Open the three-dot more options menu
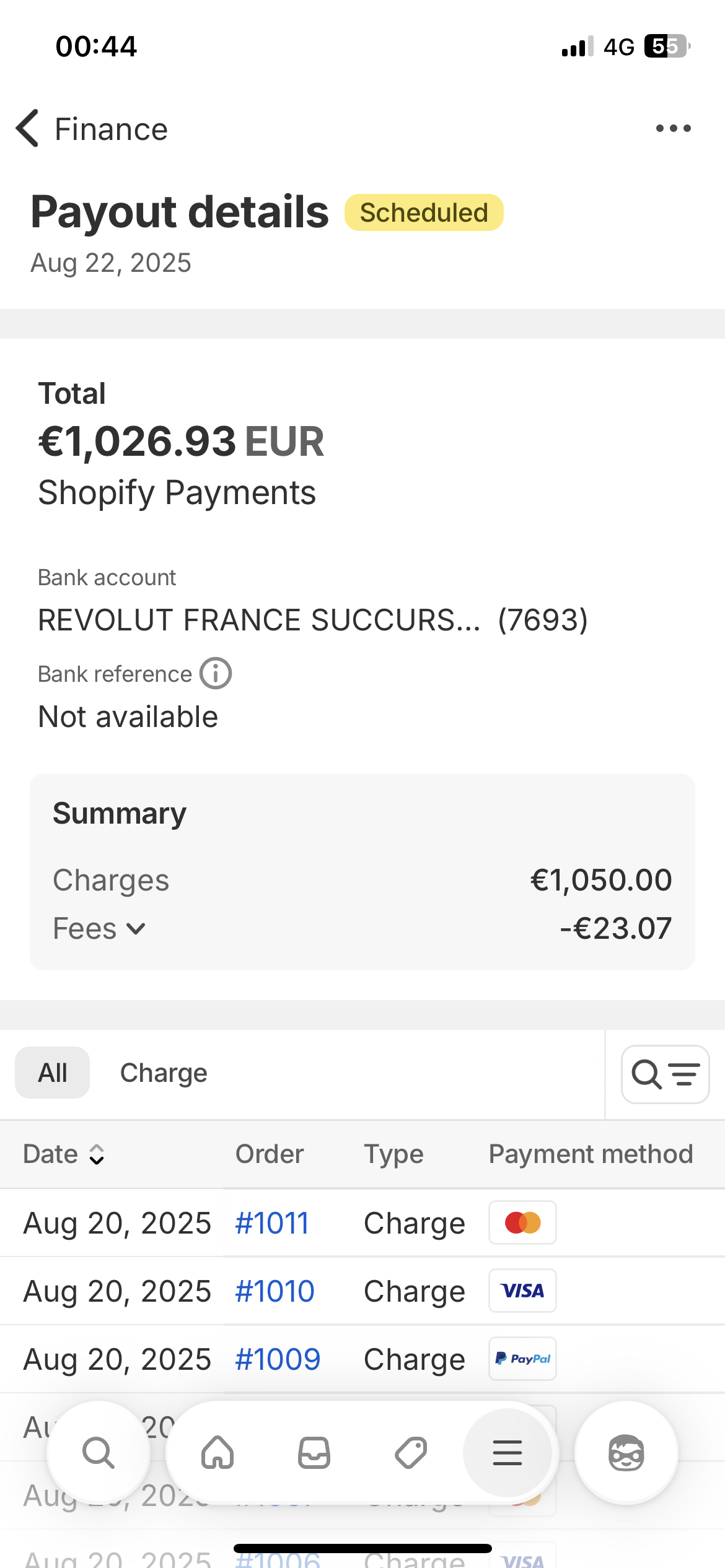 (x=673, y=129)
